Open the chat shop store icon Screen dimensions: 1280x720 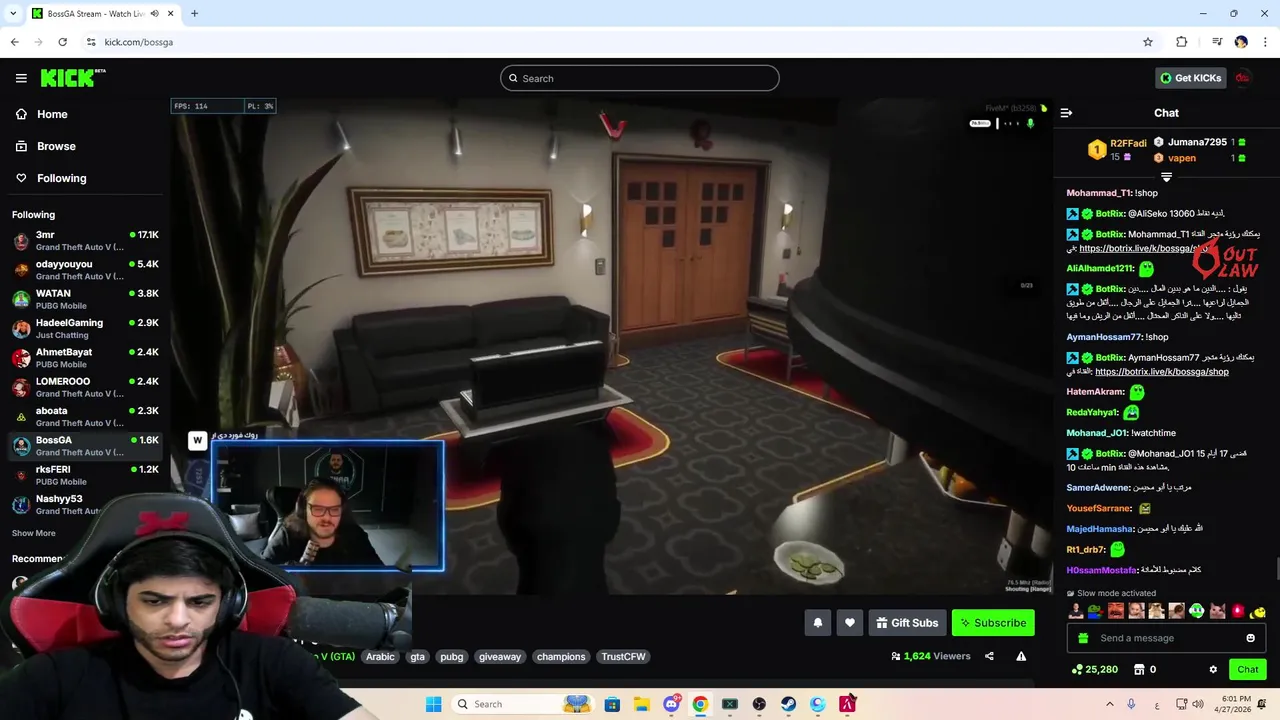[1139, 670]
